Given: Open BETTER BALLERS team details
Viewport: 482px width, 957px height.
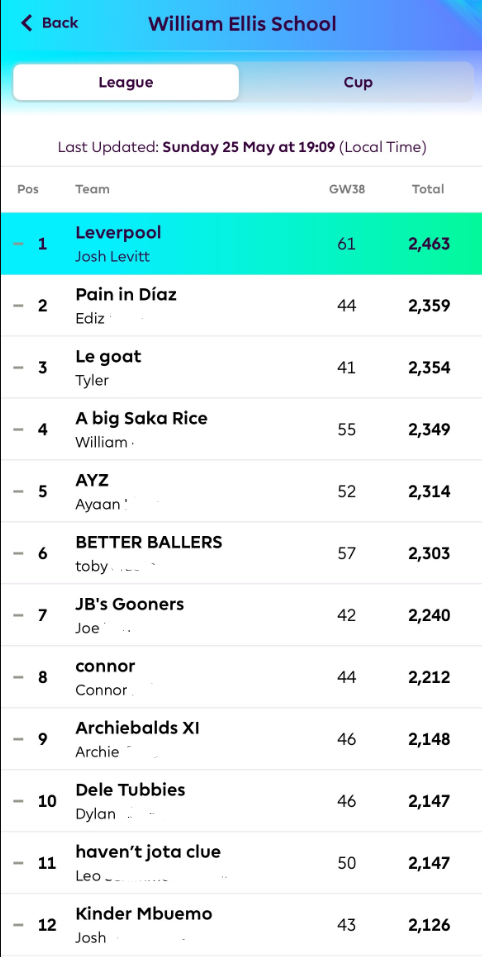Looking at the screenshot, I should (241, 553).
